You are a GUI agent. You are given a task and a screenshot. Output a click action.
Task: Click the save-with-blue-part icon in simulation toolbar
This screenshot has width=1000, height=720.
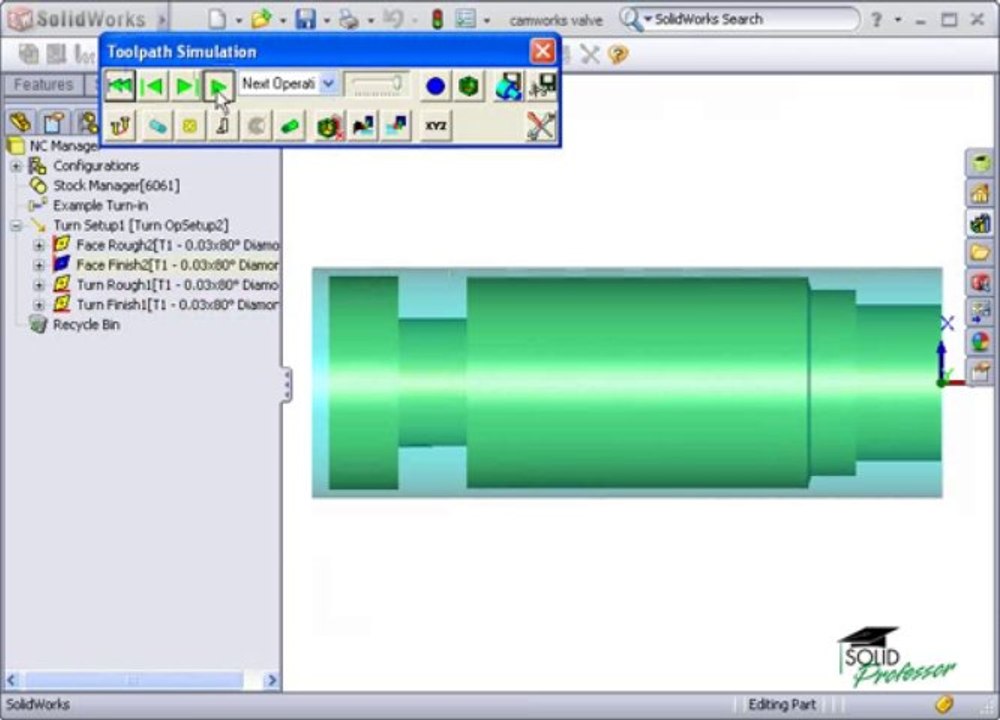click(x=508, y=85)
